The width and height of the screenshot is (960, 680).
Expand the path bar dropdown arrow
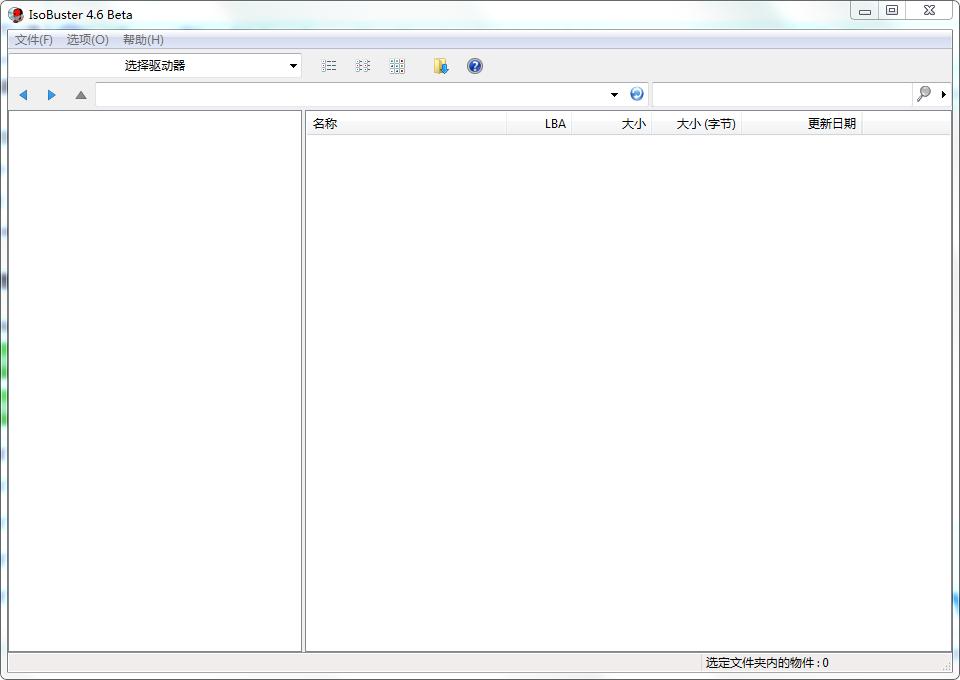(x=614, y=95)
